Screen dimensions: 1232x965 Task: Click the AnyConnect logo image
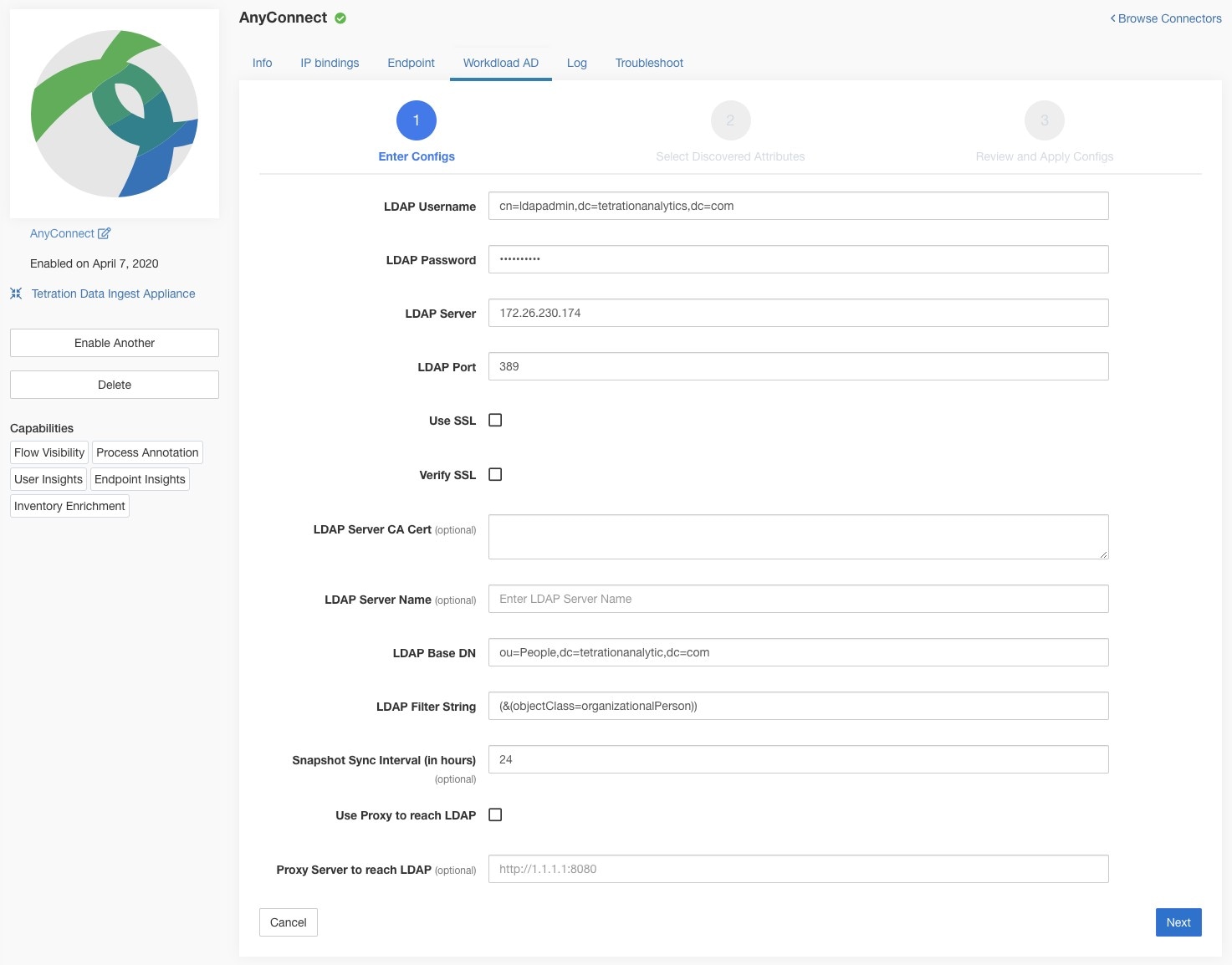tap(115, 114)
